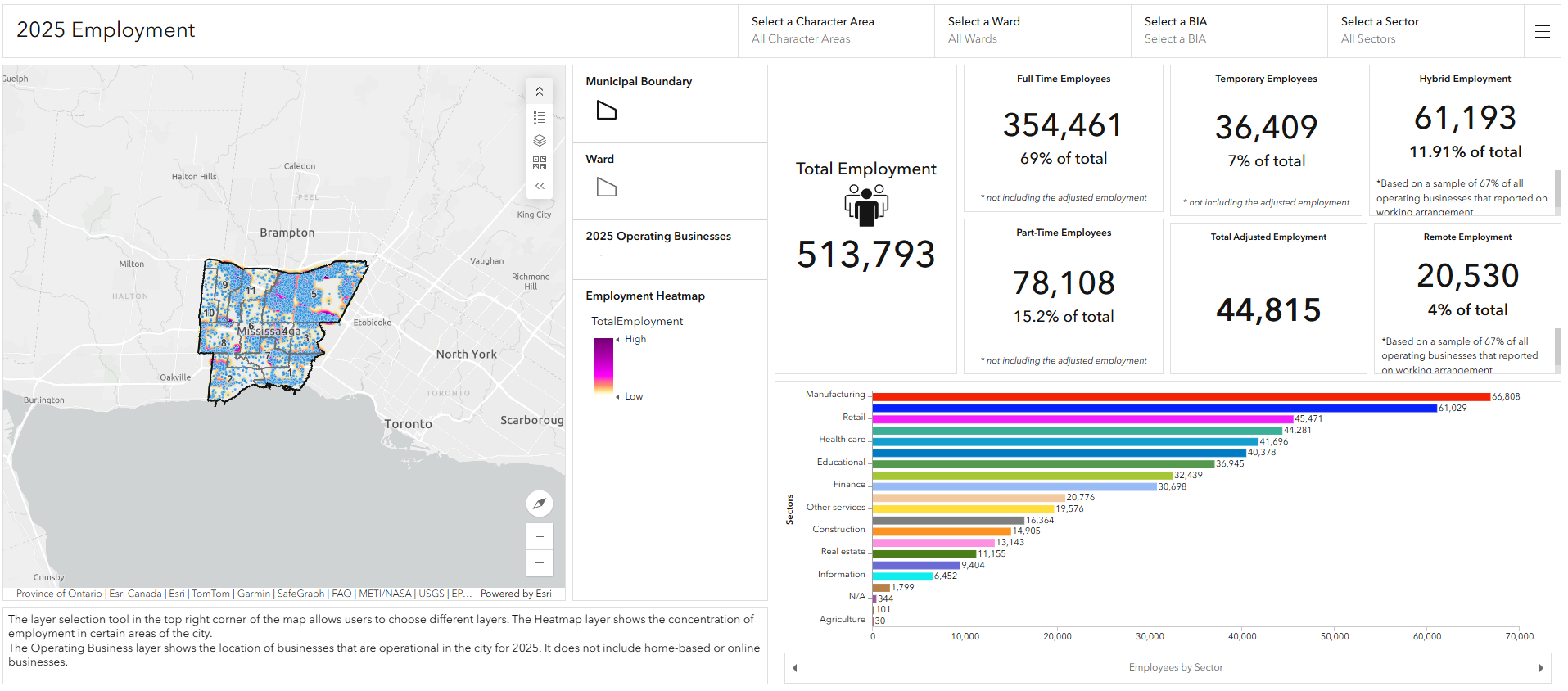Viewport: 1568px width, 691px height.
Task: Click the Hybrid Employment card scrollbar
Action: [x=1557, y=188]
